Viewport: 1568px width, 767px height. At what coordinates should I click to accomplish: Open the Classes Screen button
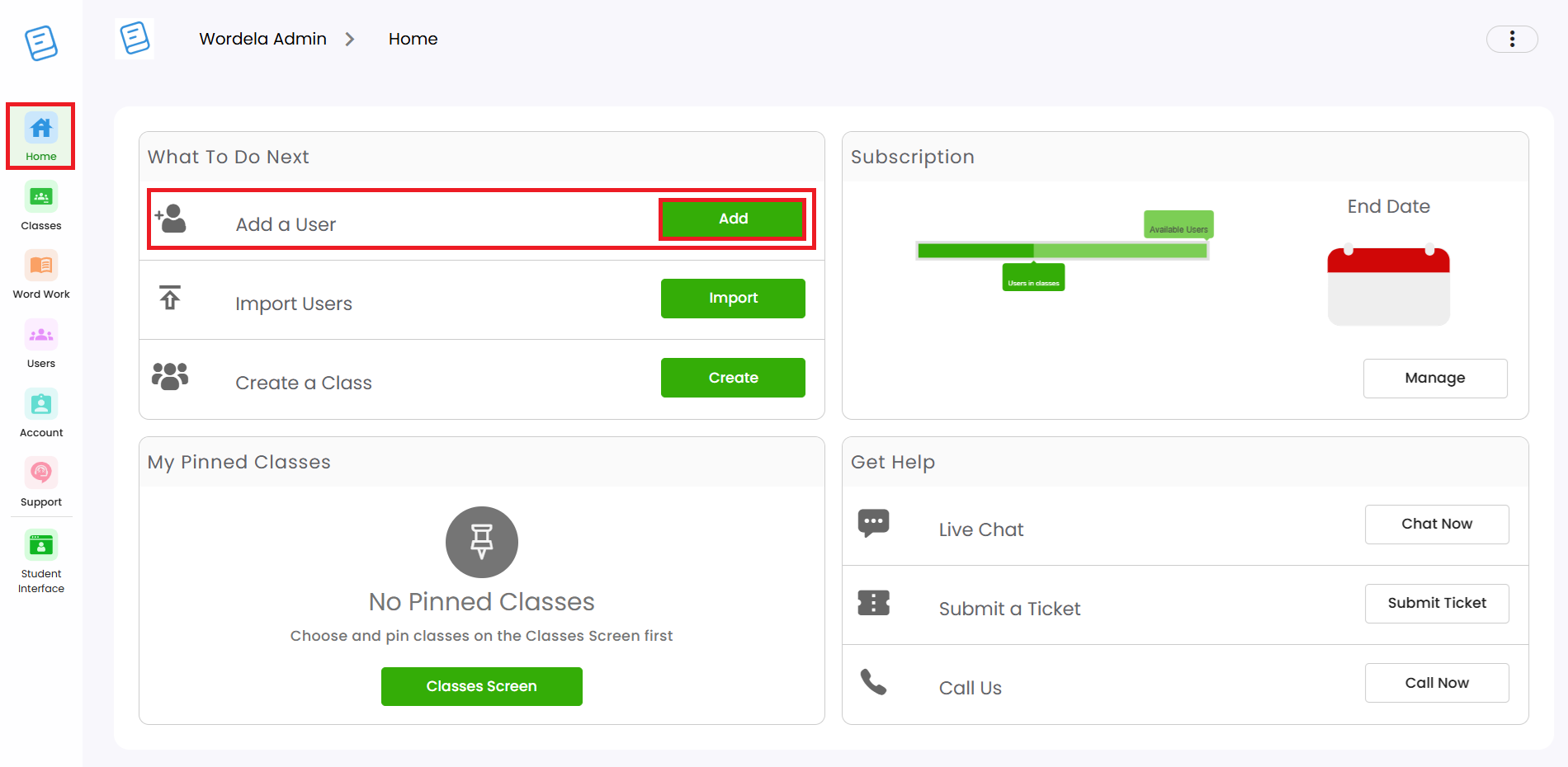pos(482,686)
